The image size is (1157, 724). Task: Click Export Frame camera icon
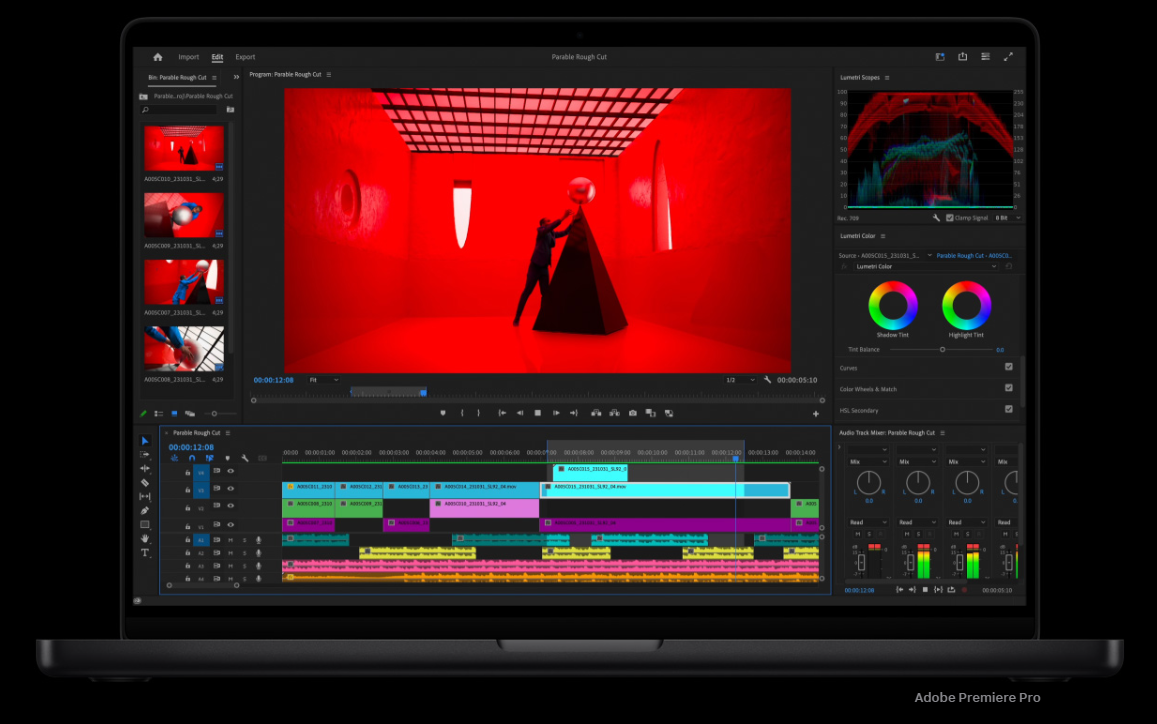[632, 413]
